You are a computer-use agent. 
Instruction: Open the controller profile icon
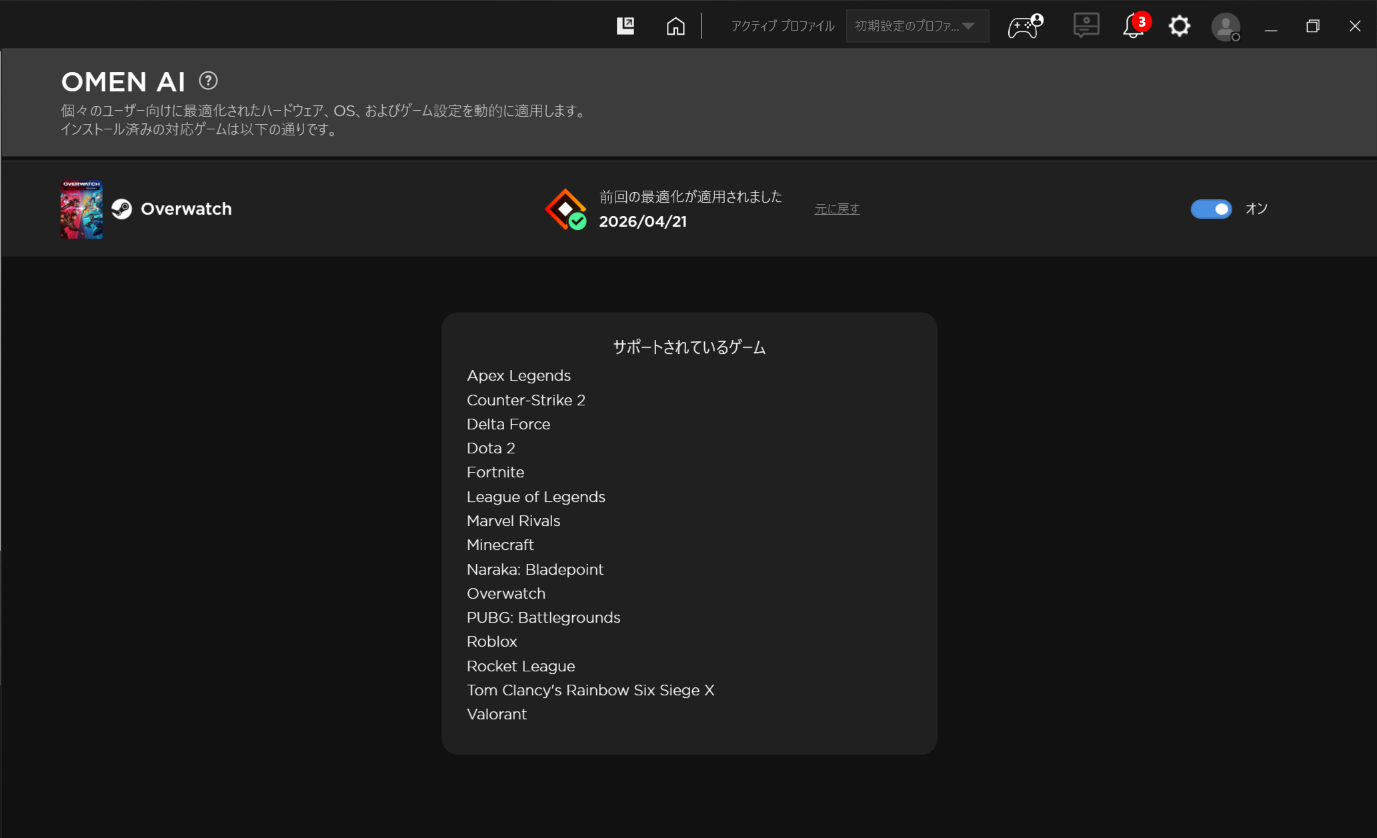point(1025,26)
